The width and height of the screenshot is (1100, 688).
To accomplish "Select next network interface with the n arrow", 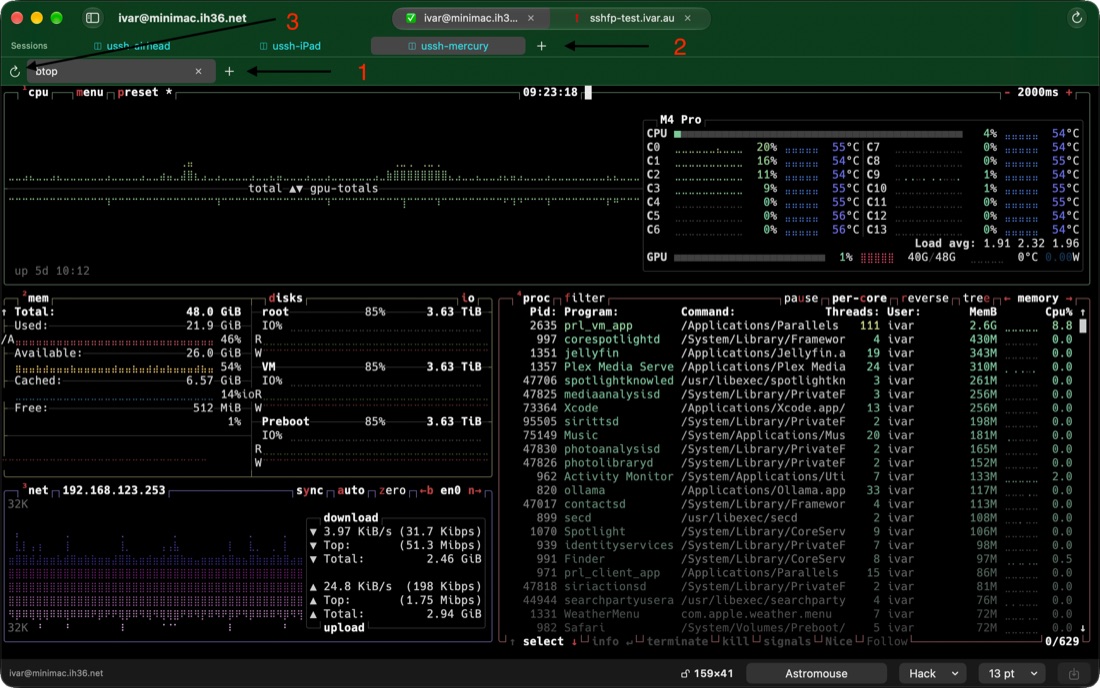I will (x=475, y=490).
